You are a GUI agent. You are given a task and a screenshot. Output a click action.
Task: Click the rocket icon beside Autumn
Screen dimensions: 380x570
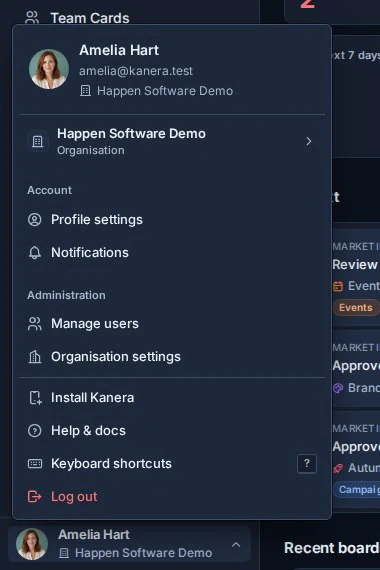338,468
